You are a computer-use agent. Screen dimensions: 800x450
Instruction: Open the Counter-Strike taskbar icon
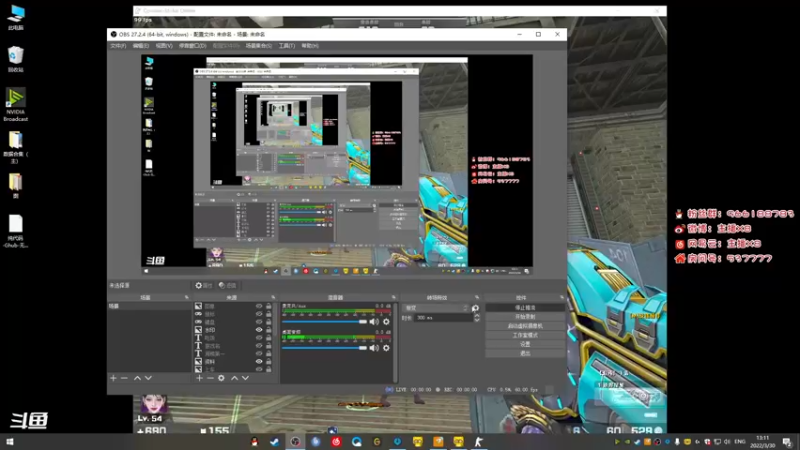point(479,442)
